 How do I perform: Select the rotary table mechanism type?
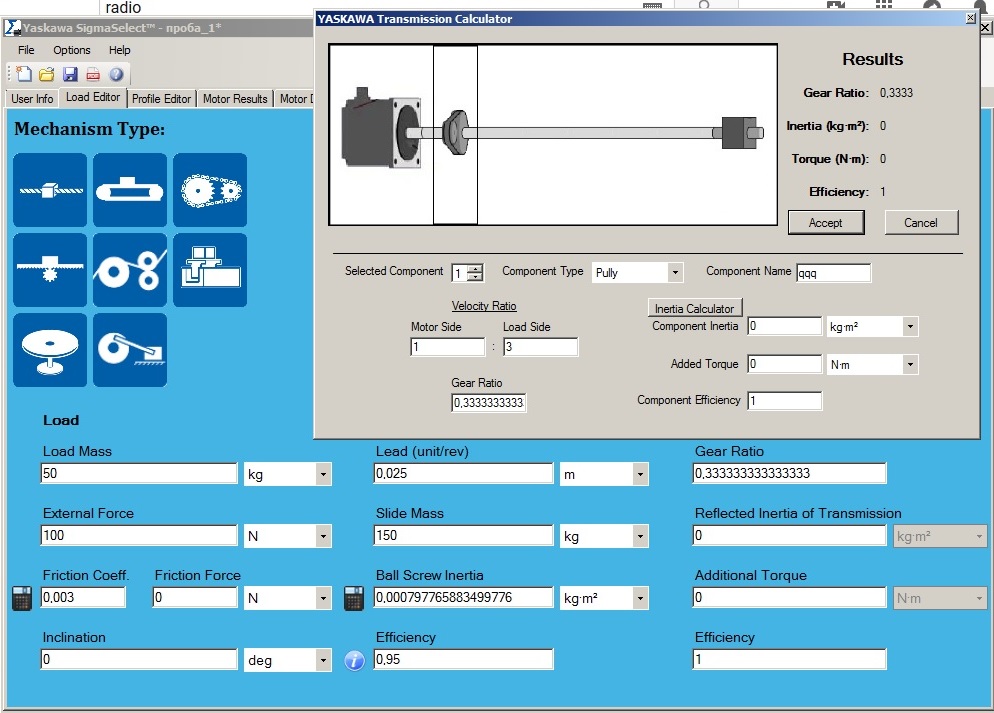click(50, 350)
